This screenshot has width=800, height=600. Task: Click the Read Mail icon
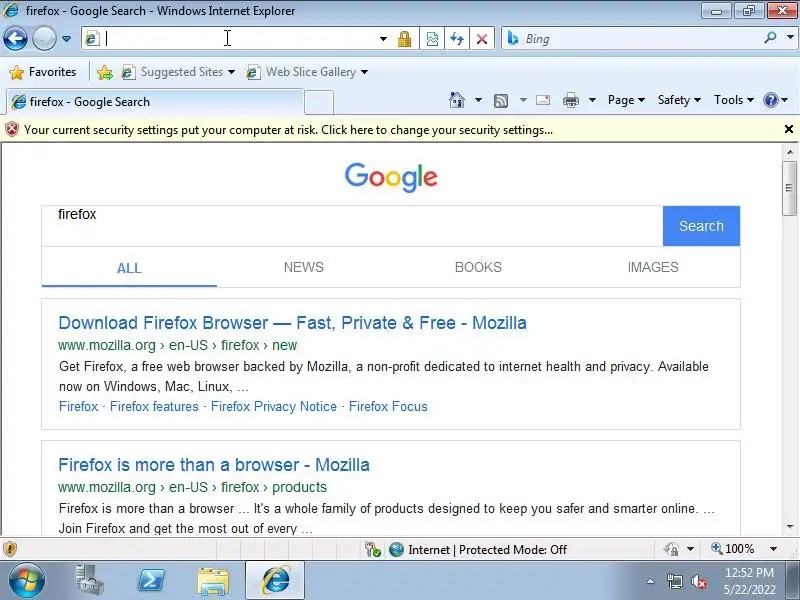[x=543, y=100]
